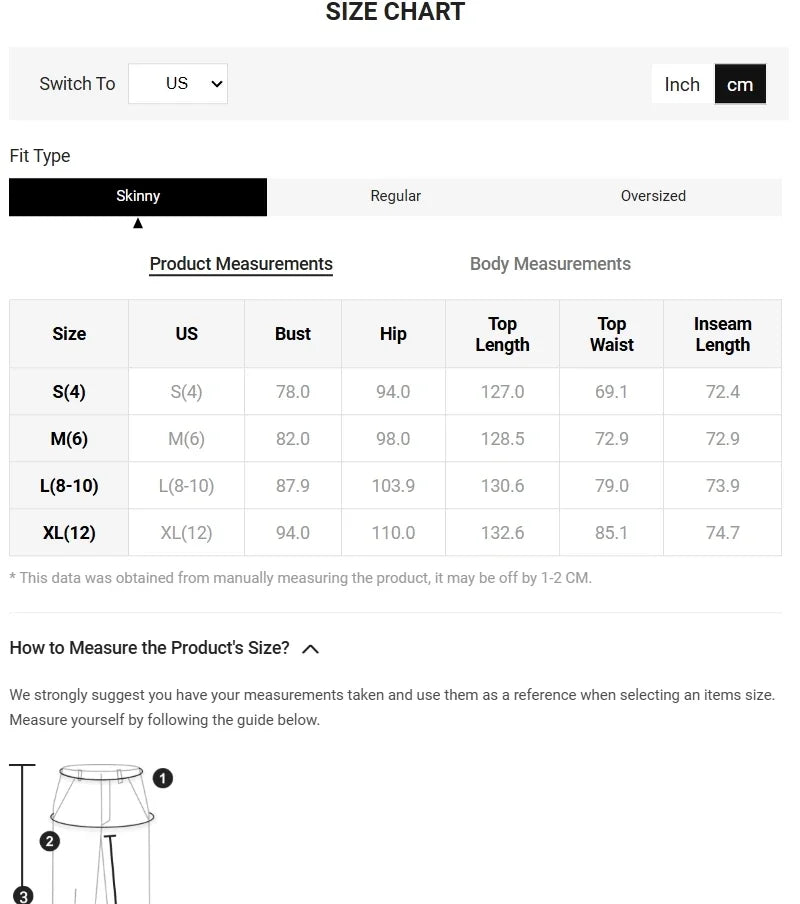Screen dimensions: 800x904
Task: Click measurement marker number 3
Action: (24, 895)
